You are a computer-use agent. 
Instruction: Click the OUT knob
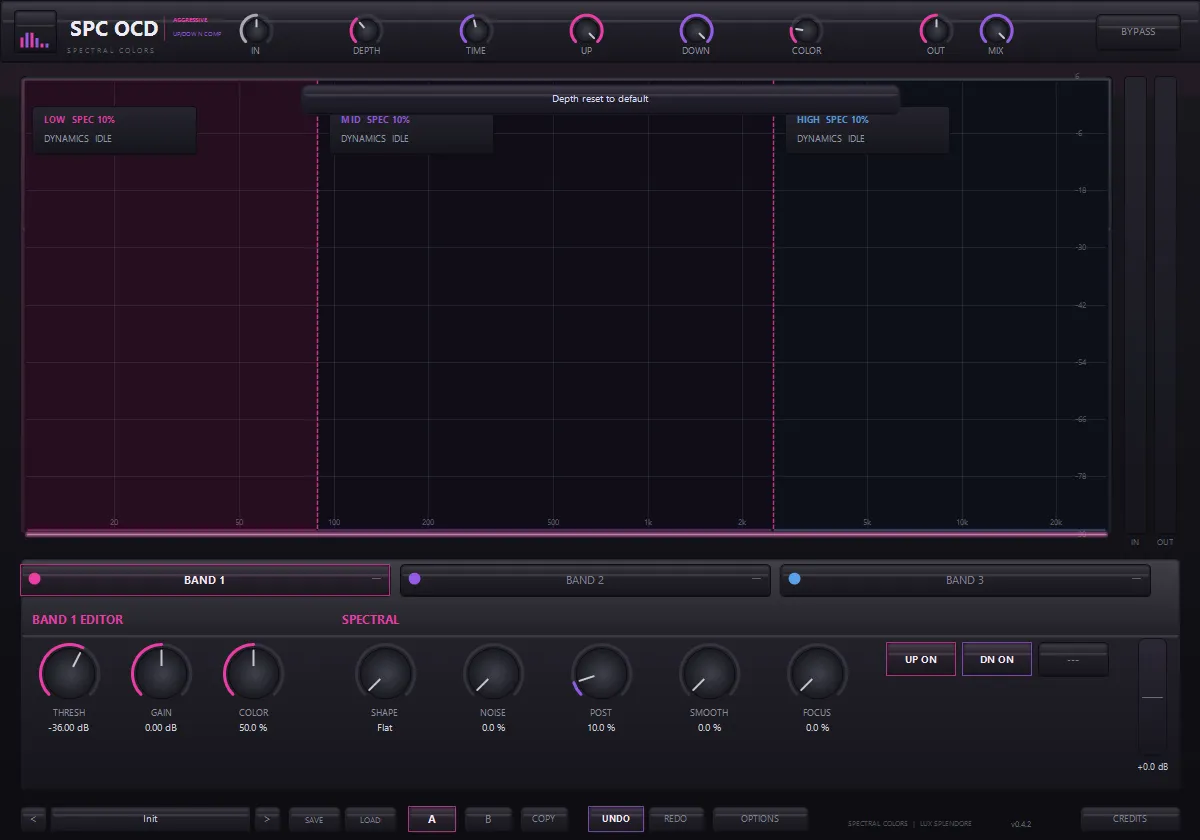(x=936, y=30)
